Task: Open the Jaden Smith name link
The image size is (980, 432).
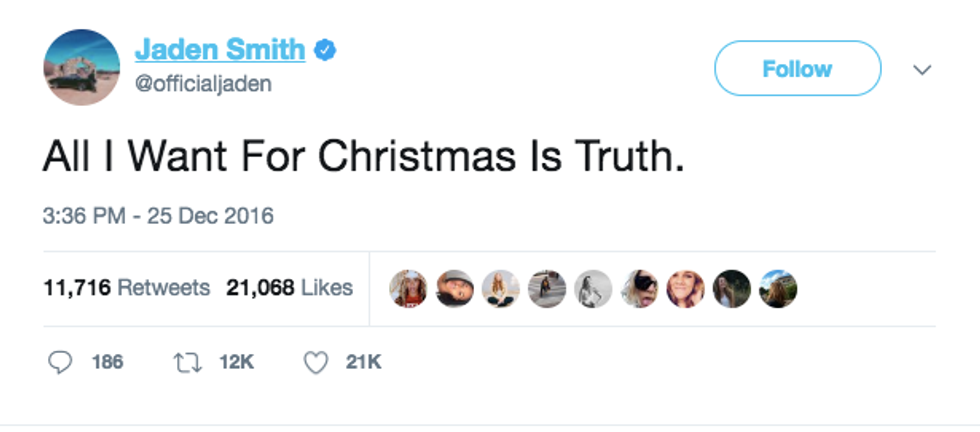Action: pyautogui.click(x=217, y=49)
